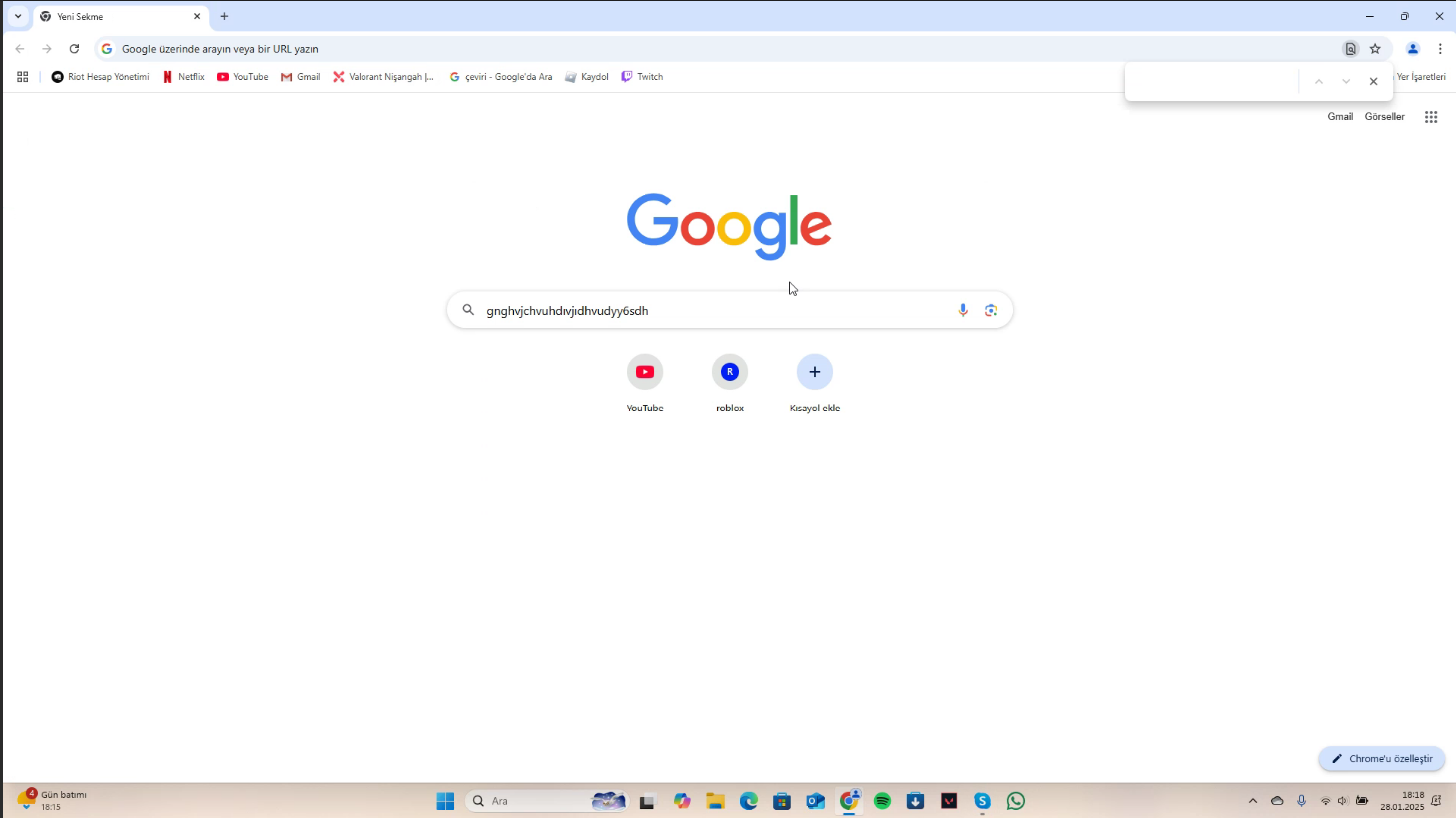Open the clock and date 28.01.2025
The width and height of the screenshot is (1456, 818).
point(1403,801)
